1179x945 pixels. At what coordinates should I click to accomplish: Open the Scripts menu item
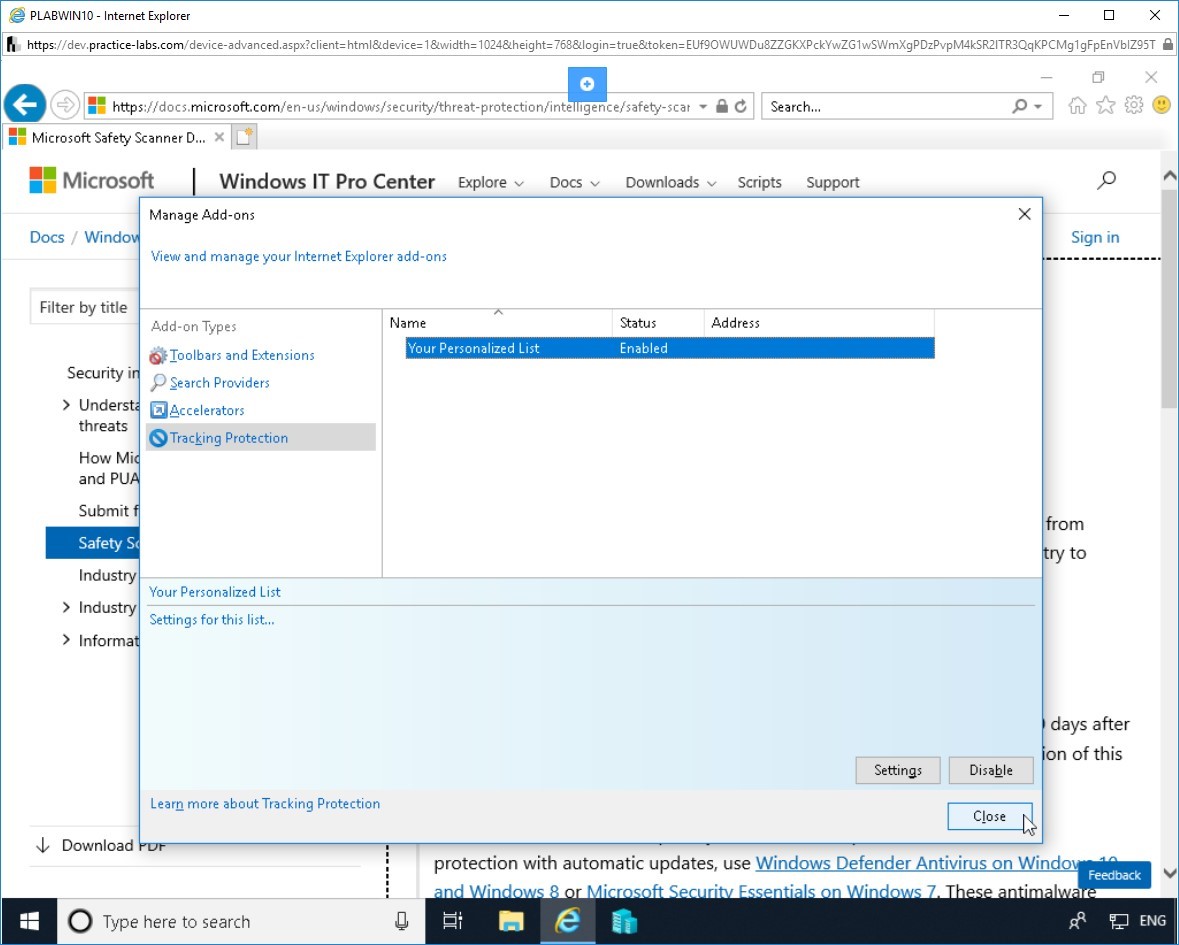759,183
